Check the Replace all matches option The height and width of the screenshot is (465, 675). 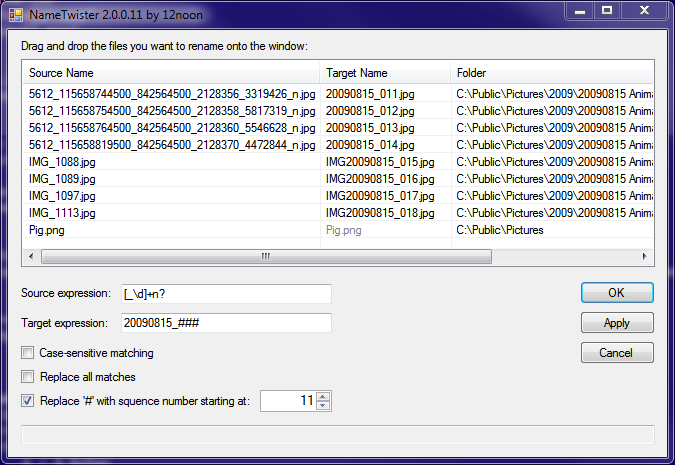point(28,377)
